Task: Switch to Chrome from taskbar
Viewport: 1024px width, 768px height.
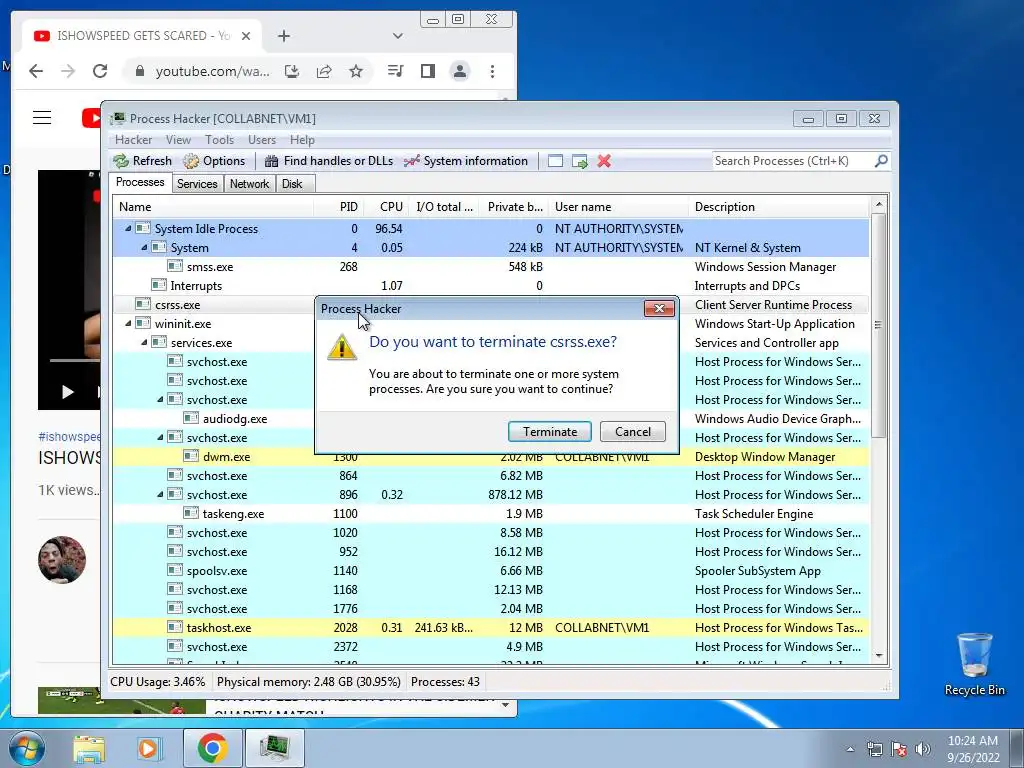Action: point(212,748)
